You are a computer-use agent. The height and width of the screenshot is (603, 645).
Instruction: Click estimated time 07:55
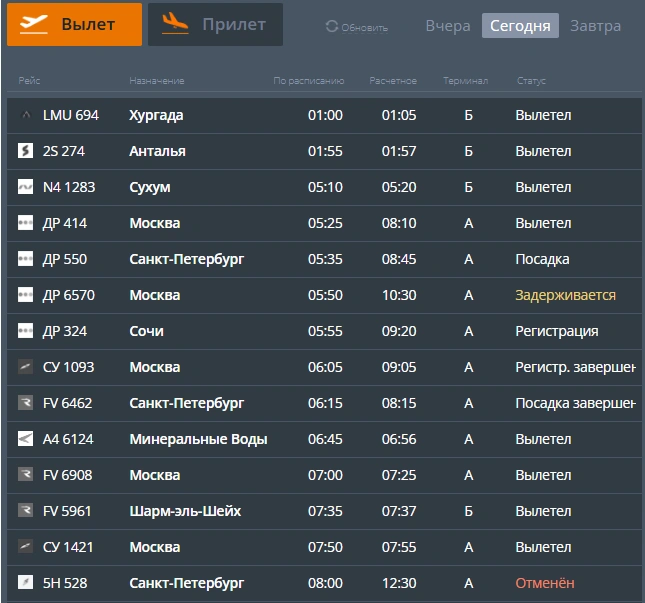(399, 547)
